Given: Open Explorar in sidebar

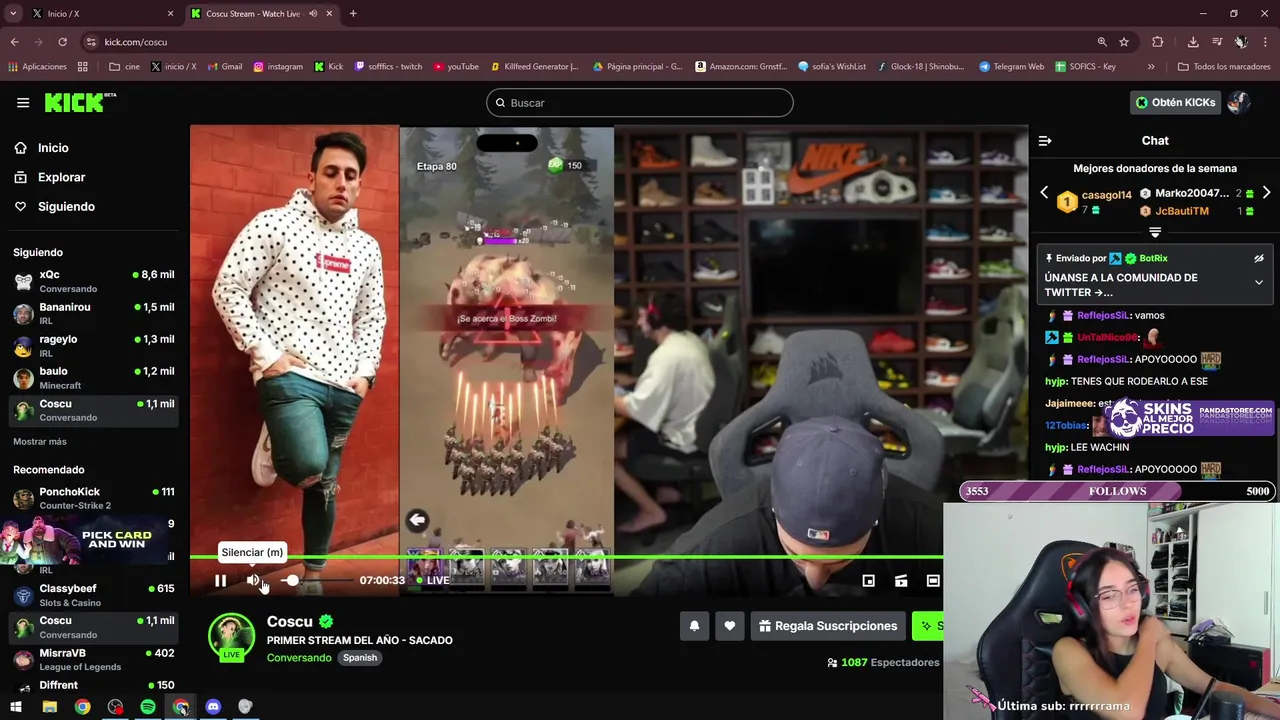Looking at the screenshot, I should pos(61,177).
